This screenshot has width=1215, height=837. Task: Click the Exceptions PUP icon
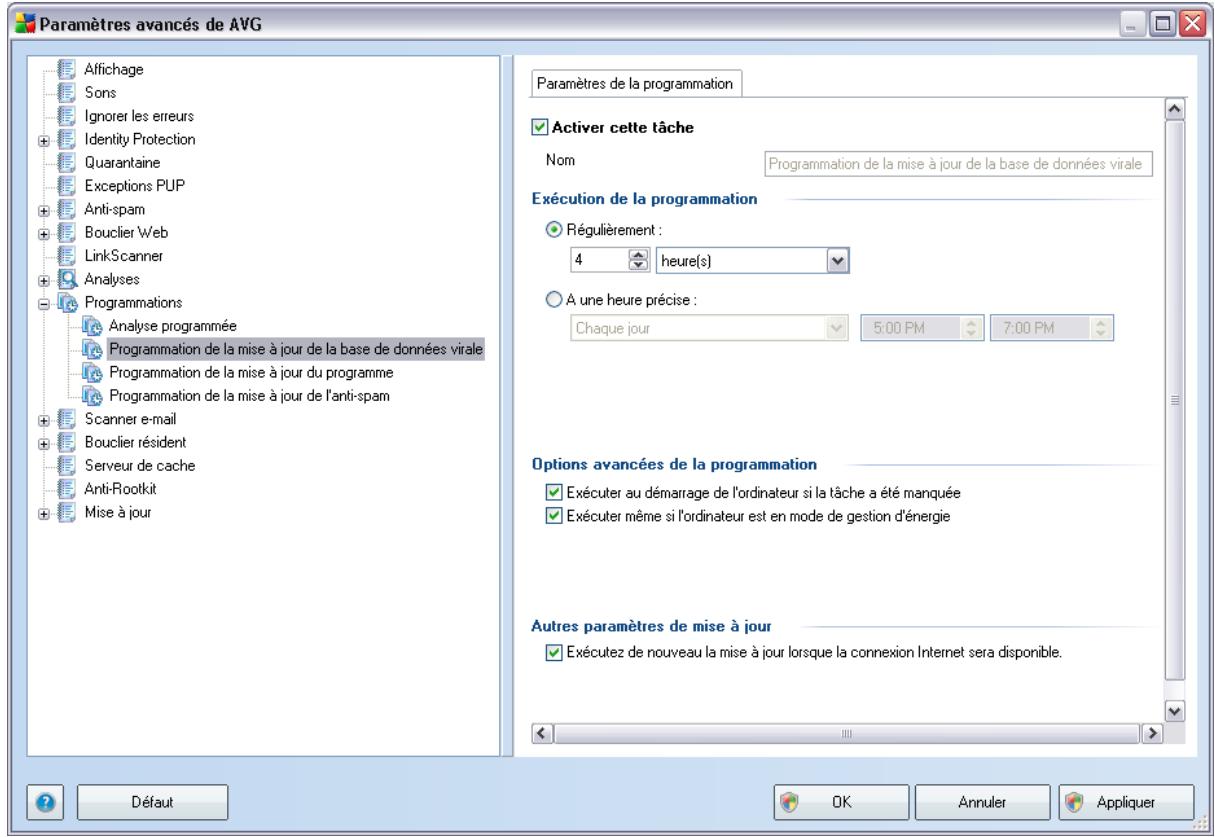[x=67, y=186]
